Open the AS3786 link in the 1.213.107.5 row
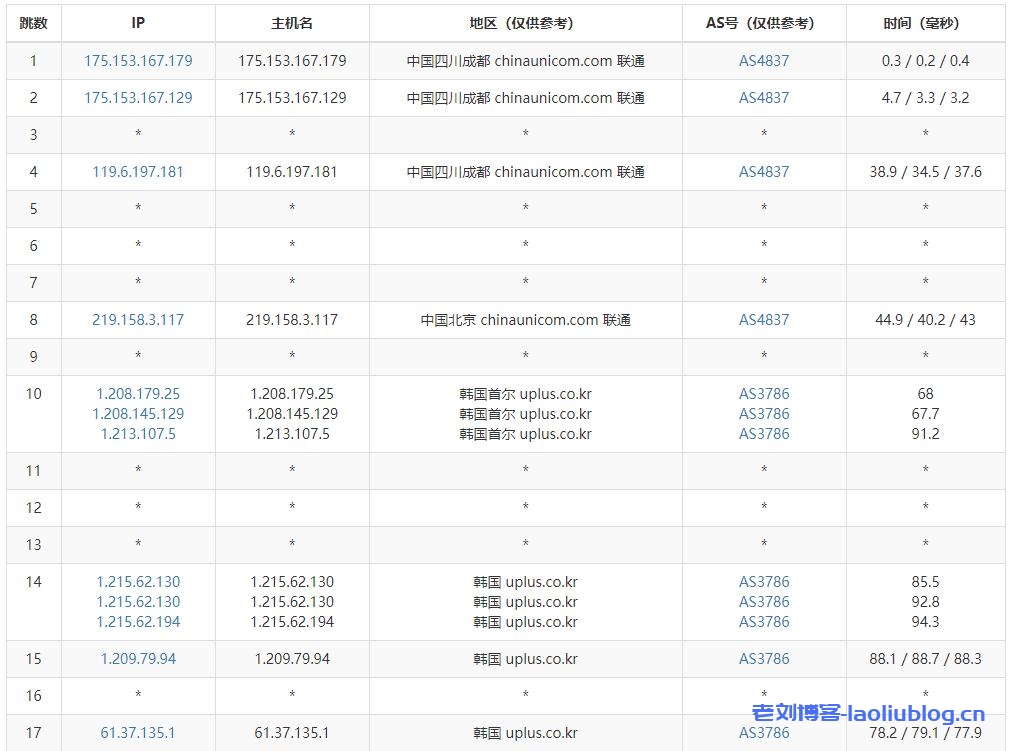 pos(764,434)
